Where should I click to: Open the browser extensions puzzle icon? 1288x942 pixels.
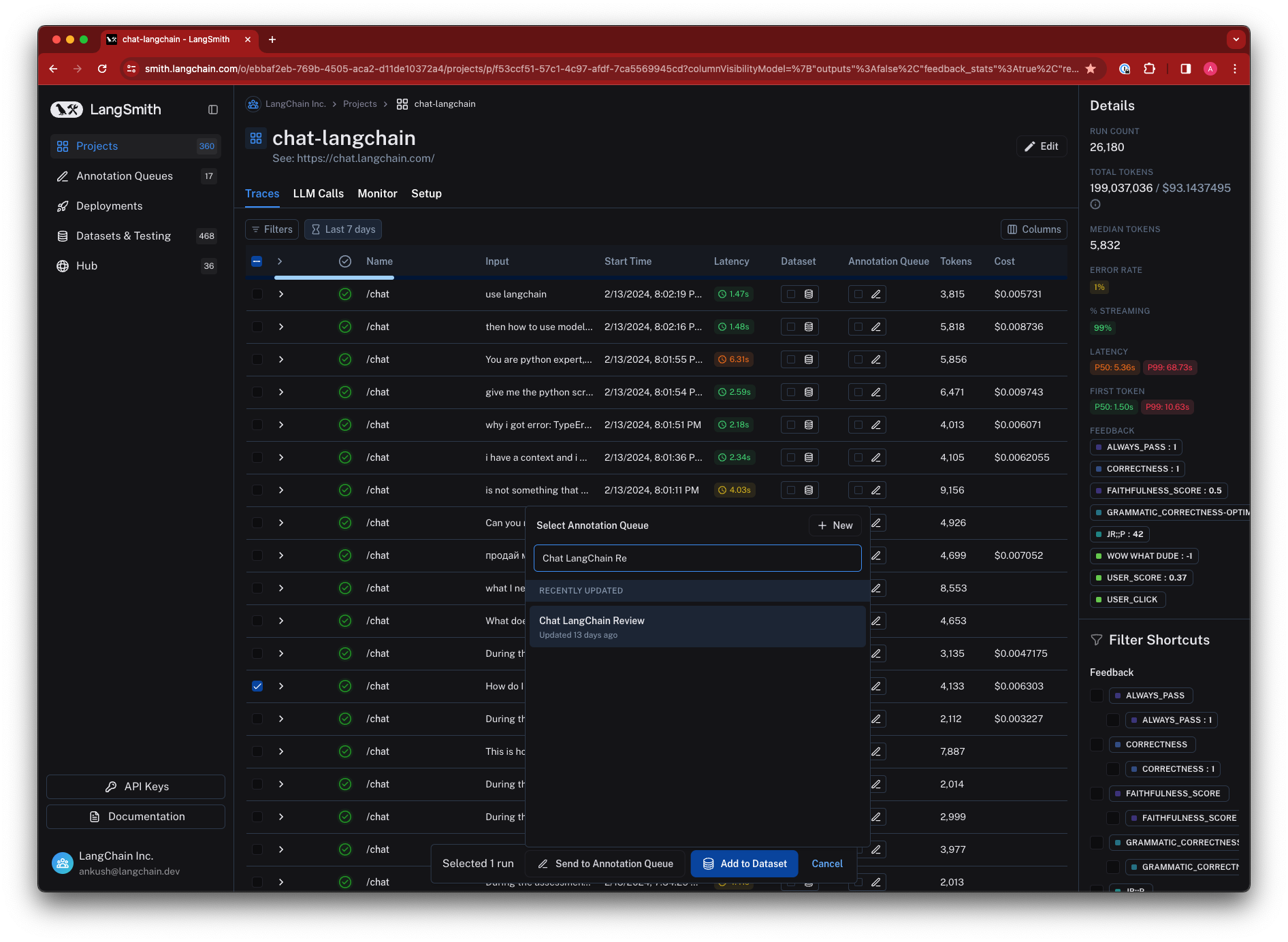1149,69
